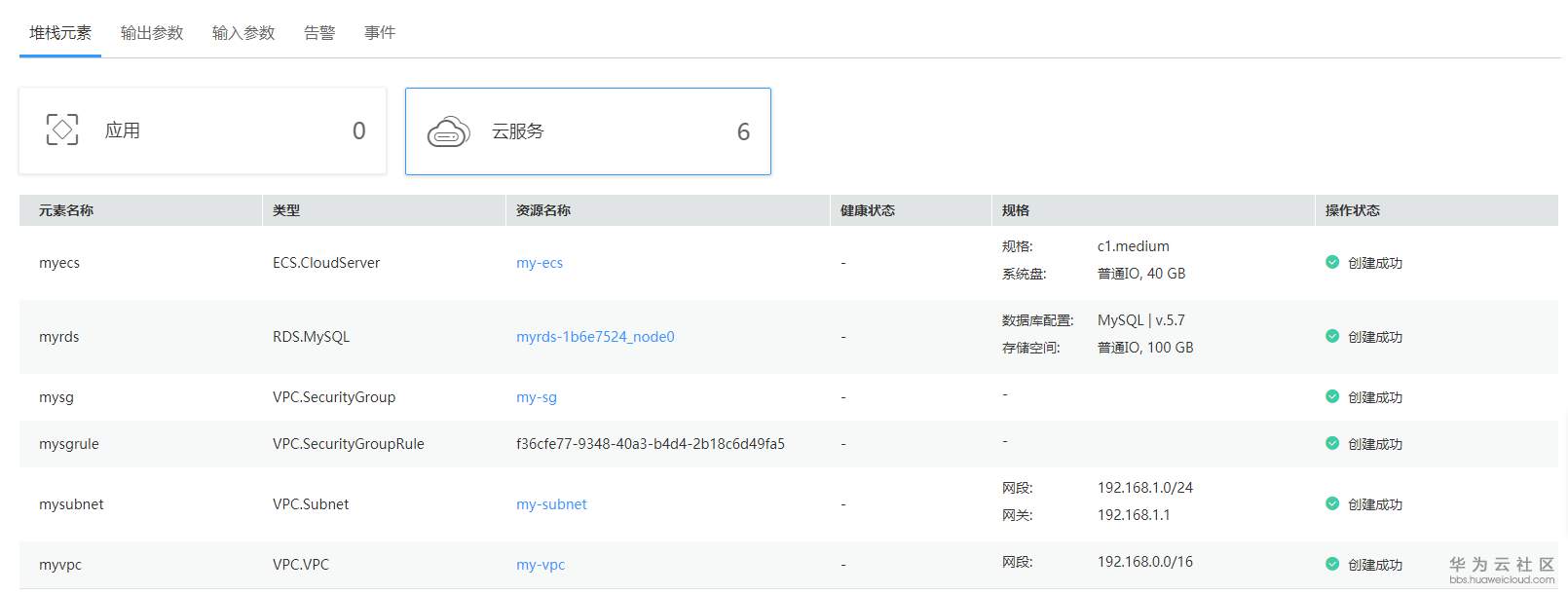This screenshot has width=1568, height=594.
Task: Click the 192.168.0.0/16 VPC range
Action: pos(1145,562)
